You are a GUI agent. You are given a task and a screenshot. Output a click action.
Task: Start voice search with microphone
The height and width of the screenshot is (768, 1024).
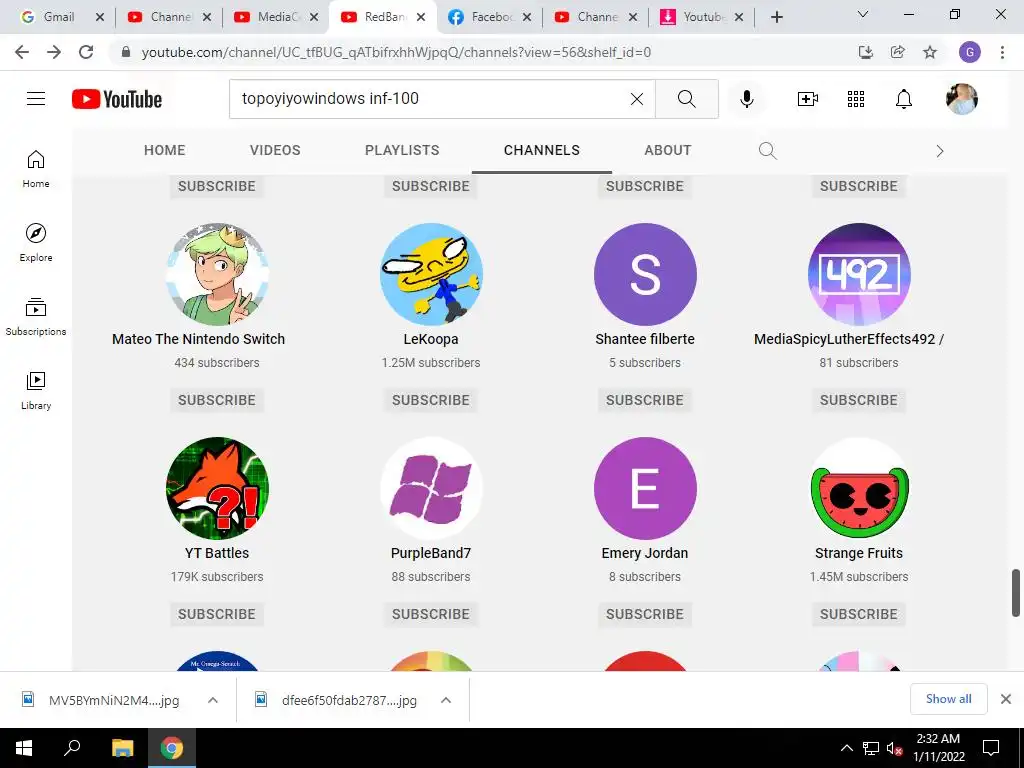(746, 99)
